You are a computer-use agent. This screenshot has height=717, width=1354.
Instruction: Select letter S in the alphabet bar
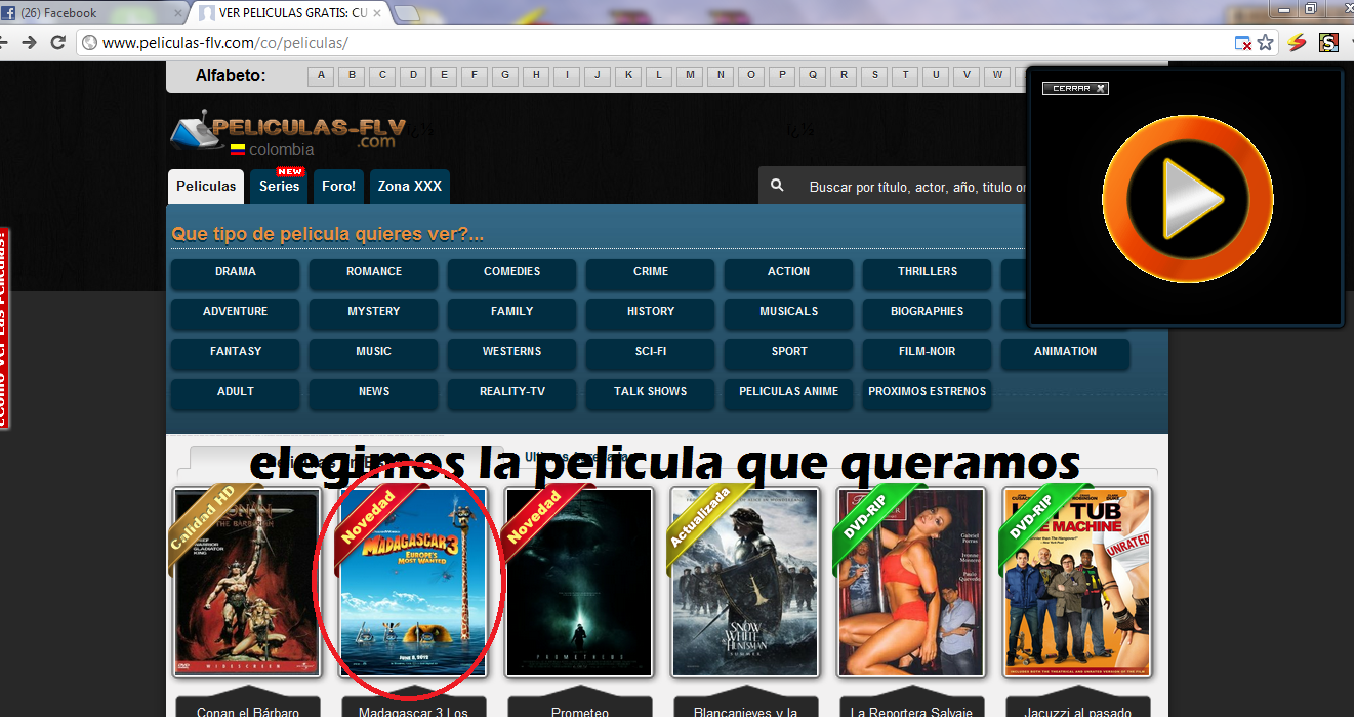[874, 75]
